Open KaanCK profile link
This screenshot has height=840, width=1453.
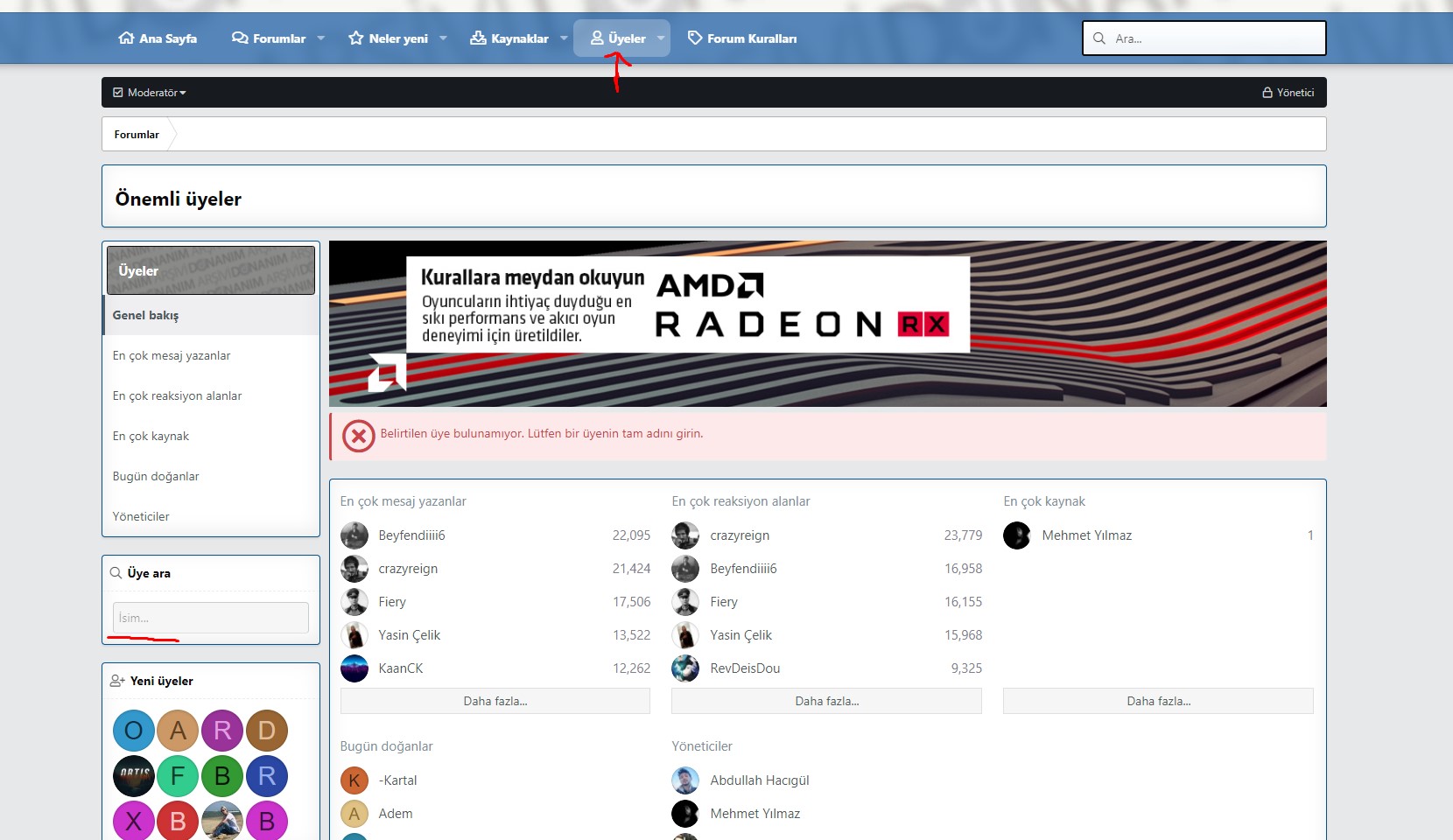tap(401, 668)
